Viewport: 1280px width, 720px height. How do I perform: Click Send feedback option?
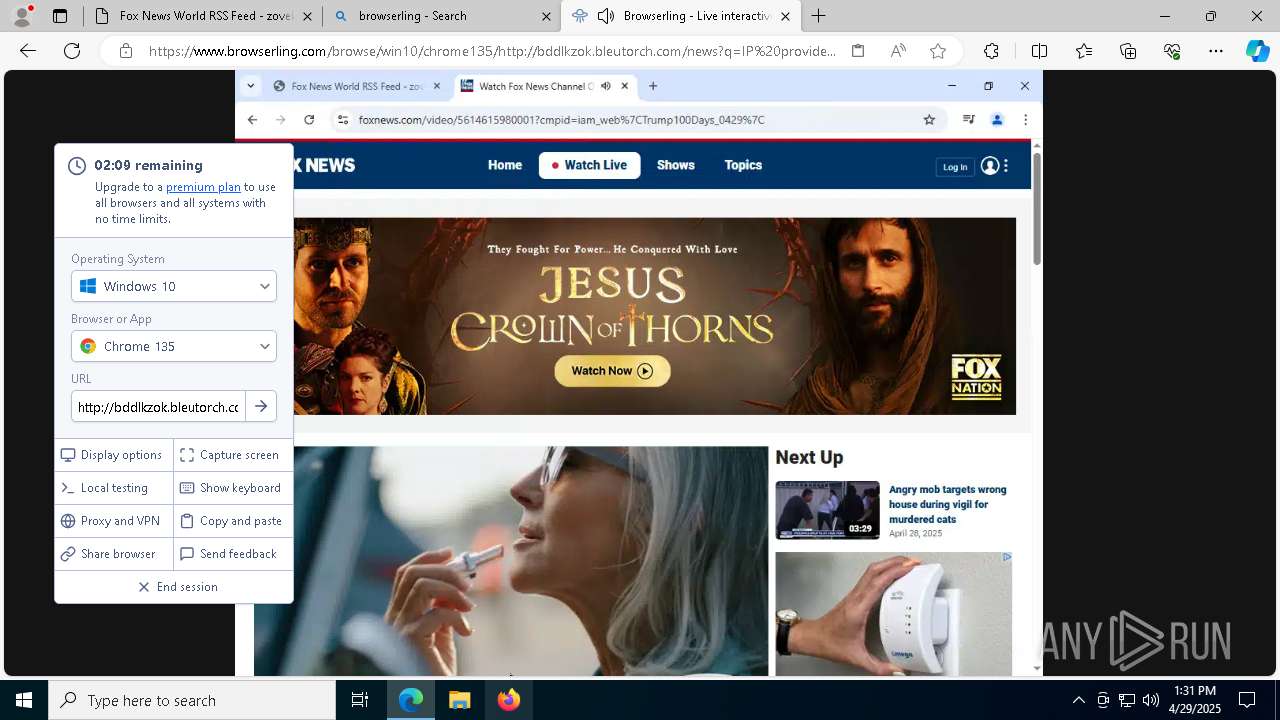[234, 554]
